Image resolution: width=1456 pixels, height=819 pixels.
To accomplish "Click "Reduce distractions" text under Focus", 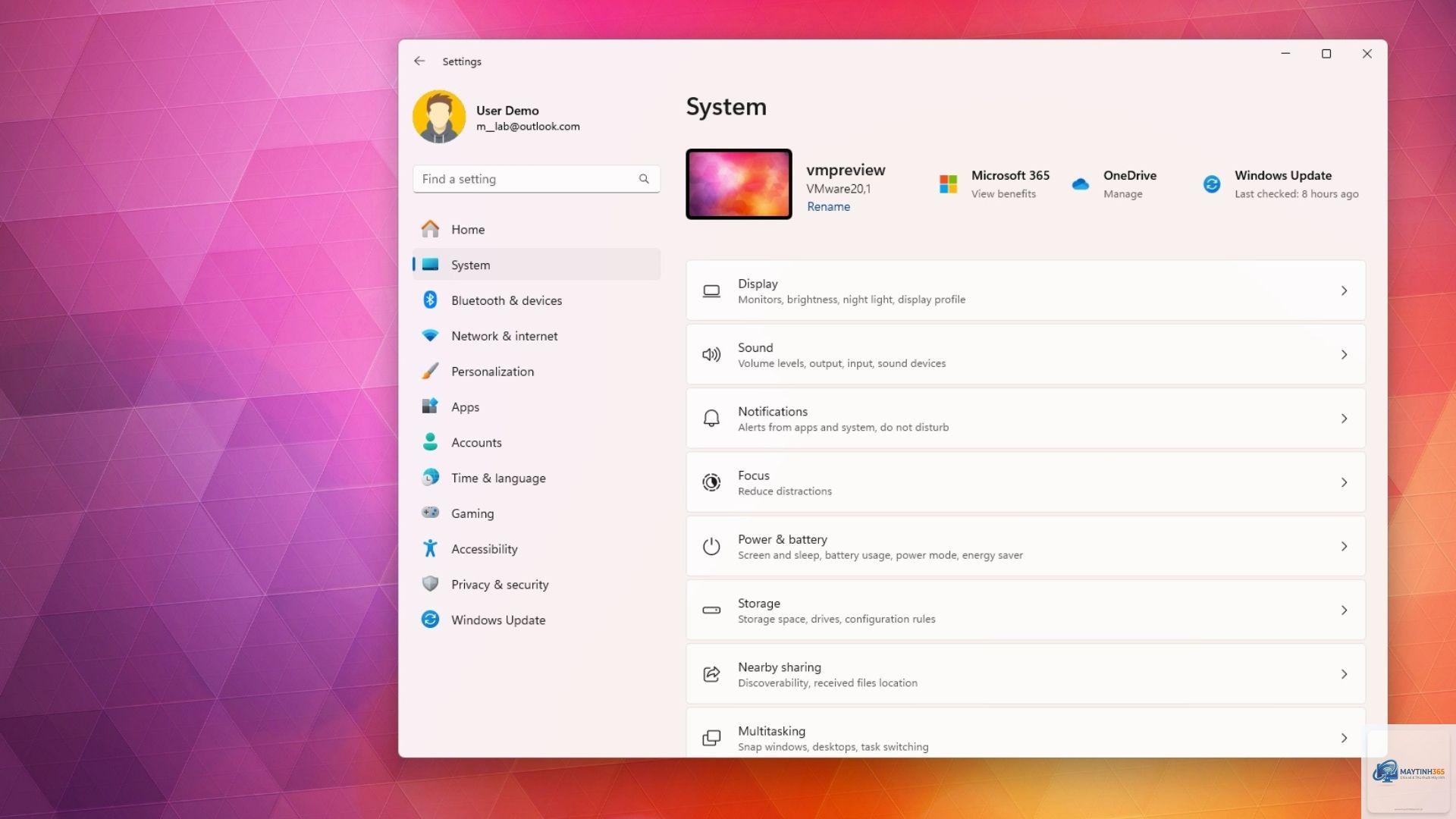I will (x=784, y=491).
